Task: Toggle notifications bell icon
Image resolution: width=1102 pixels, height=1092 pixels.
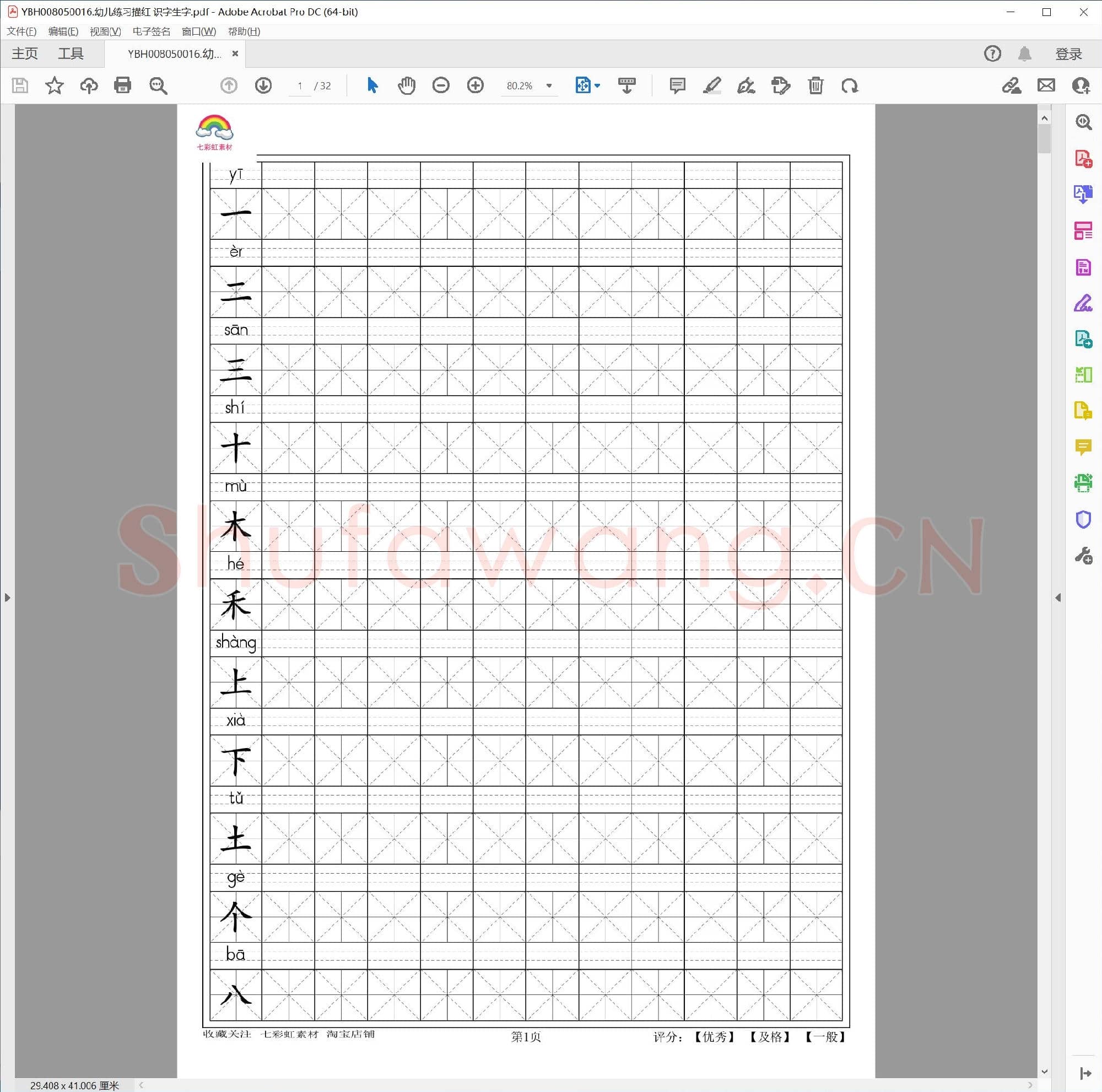Action: click(x=1024, y=53)
